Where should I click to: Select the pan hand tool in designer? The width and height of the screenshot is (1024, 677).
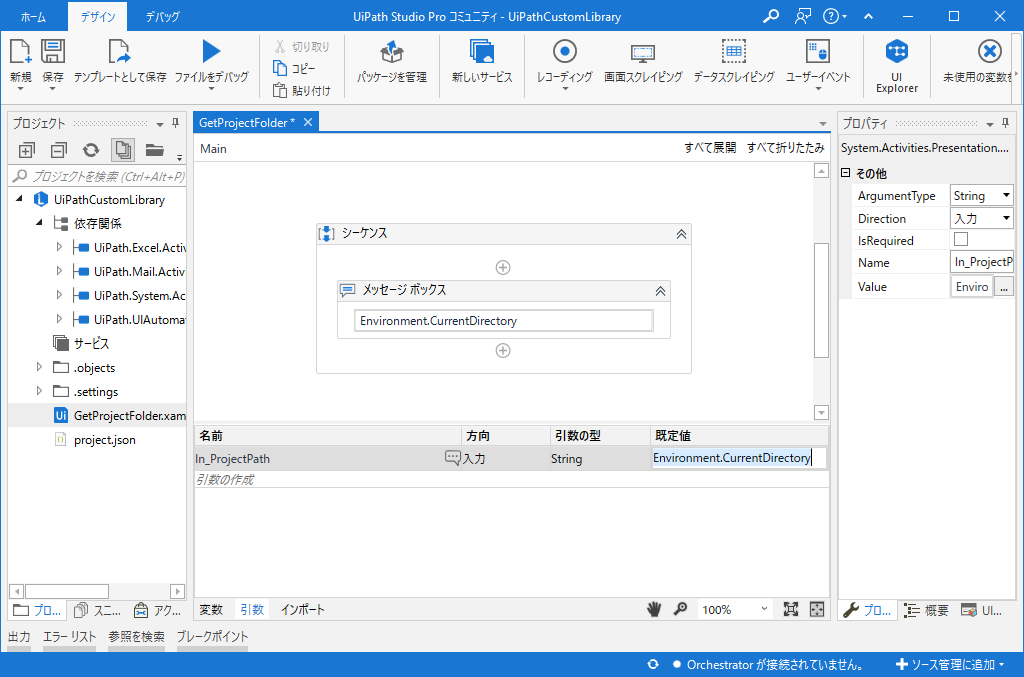tap(654, 610)
